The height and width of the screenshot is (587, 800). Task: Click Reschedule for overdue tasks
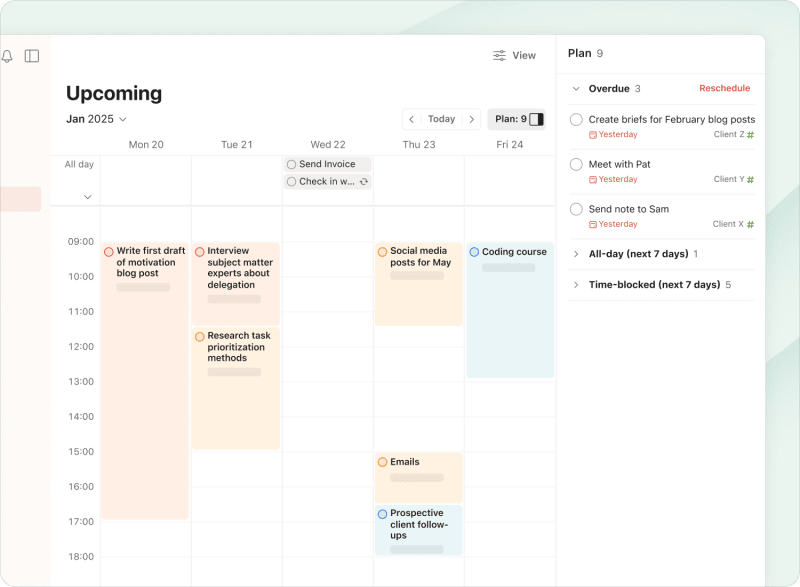click(724, 88)
